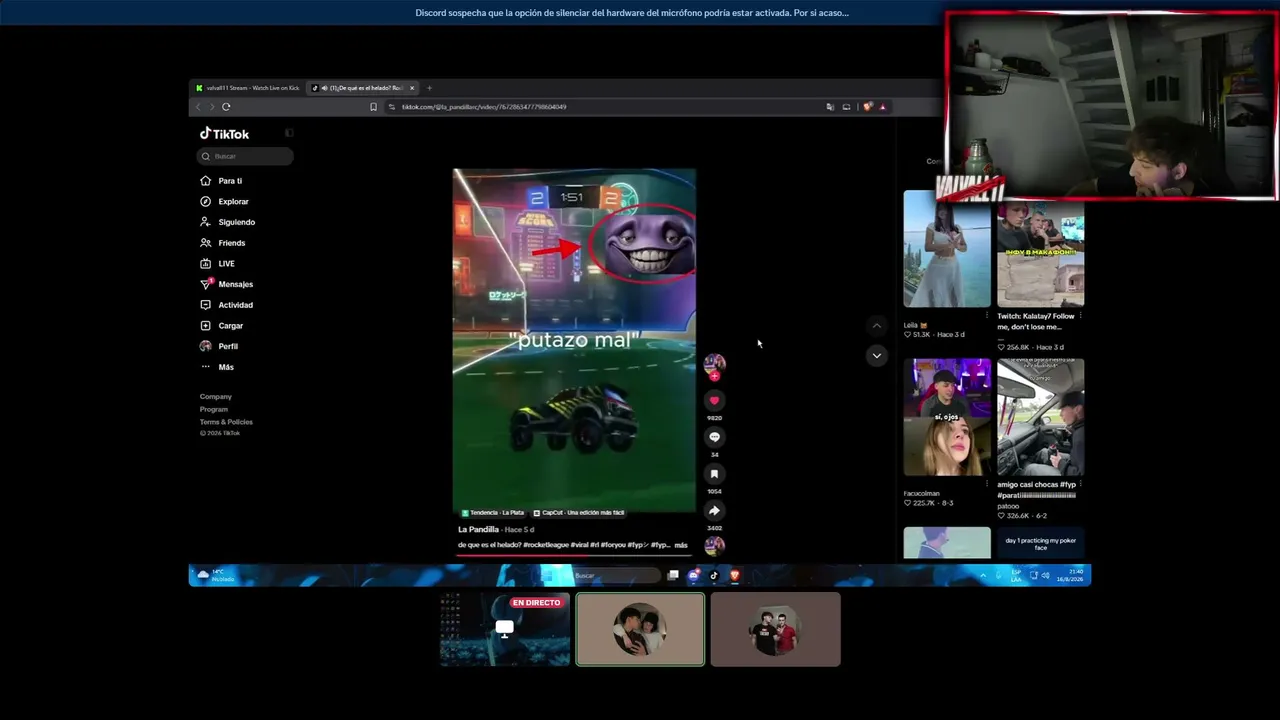The width and height of the screenshot is (1280, 720).
Task: Close the TikTok browser tab
Action: [411, 88]
